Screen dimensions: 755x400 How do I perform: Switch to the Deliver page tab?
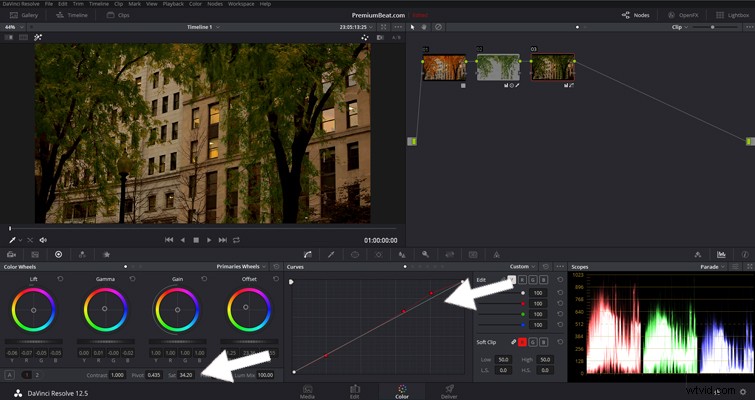pos(449,391)
